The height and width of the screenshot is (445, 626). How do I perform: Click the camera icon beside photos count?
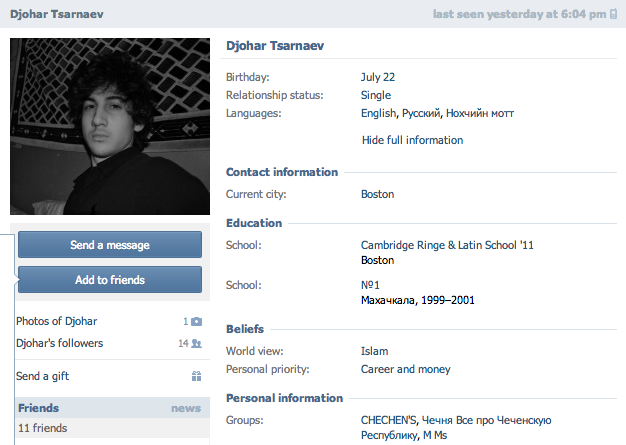click(197, 322)
